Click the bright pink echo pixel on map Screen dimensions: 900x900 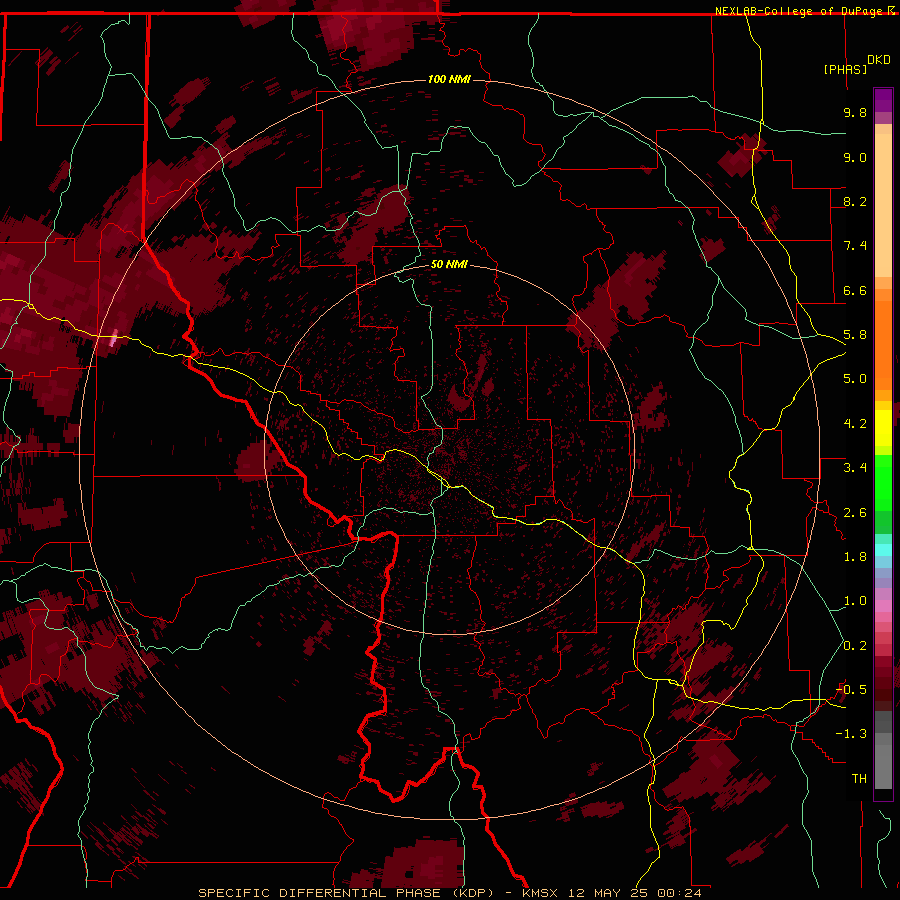pyautogui.click(x=113, y=339)
